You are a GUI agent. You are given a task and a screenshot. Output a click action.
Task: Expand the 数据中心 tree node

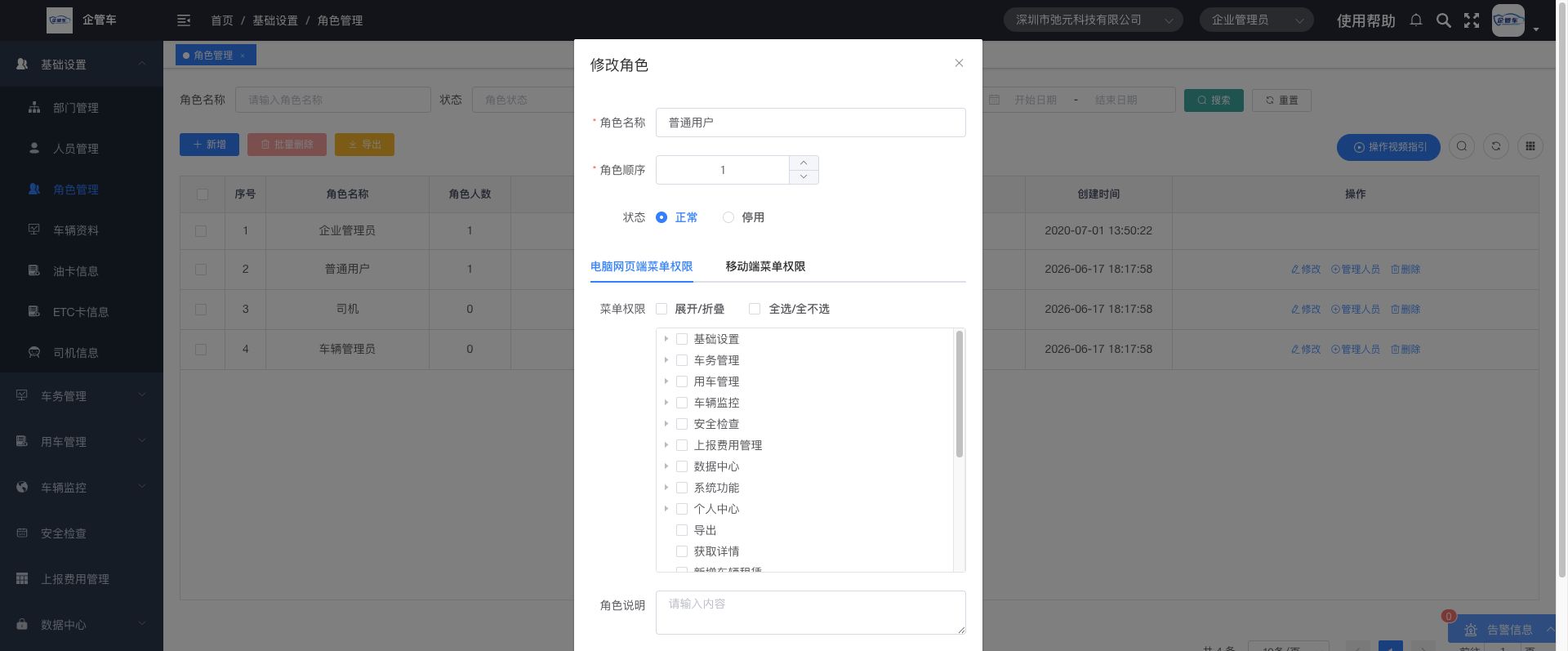pyautogui.click(x=666, y=466)
